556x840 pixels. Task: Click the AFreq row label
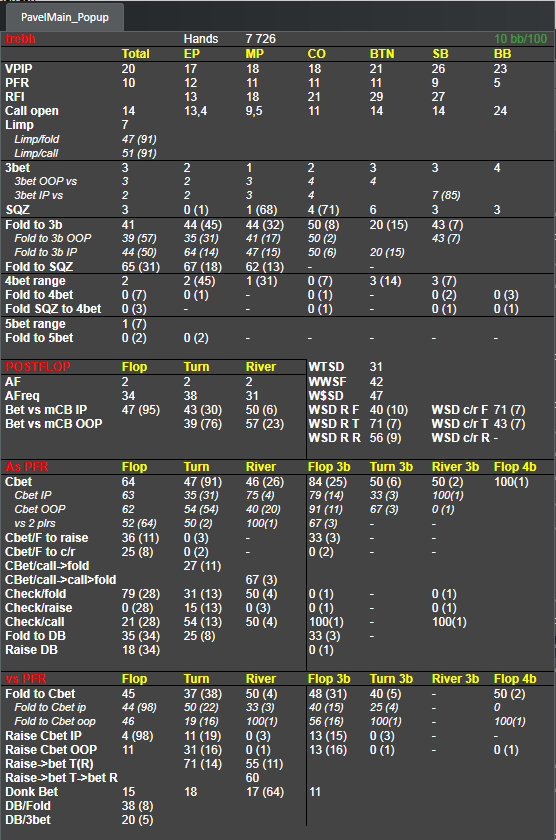[x=22, y=396]
